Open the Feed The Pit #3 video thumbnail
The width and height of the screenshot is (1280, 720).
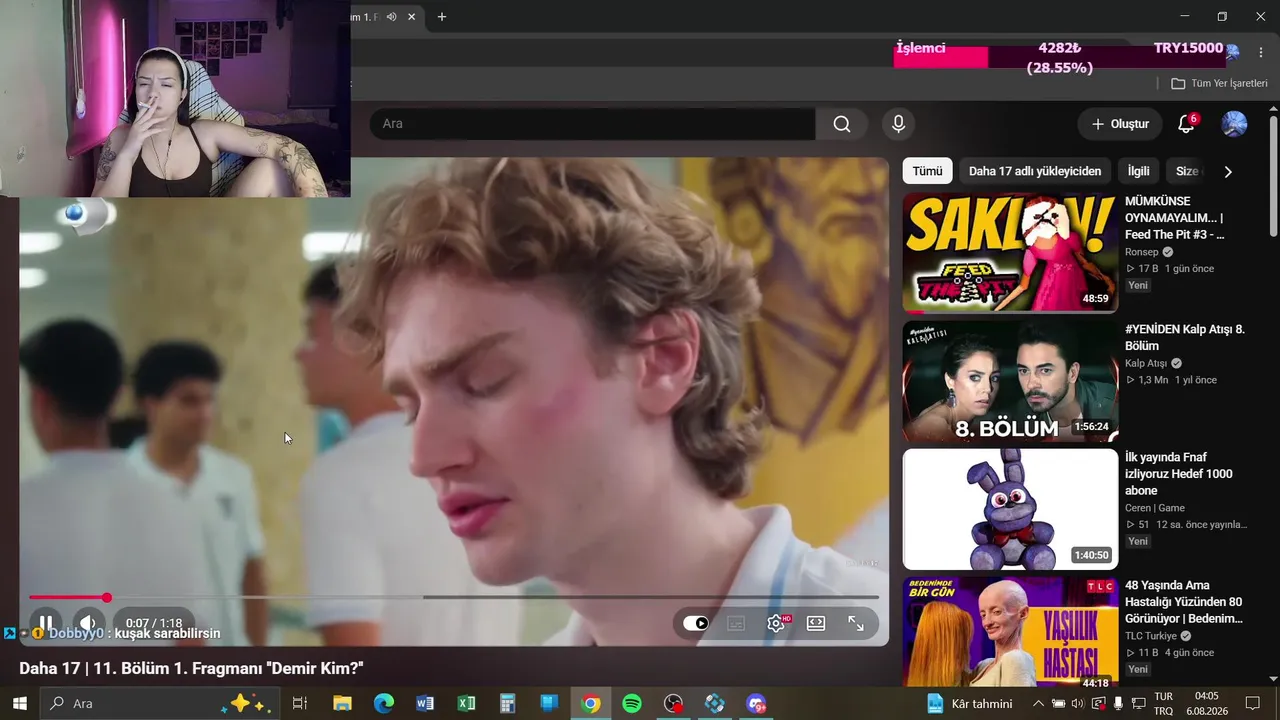point(1010,252)
